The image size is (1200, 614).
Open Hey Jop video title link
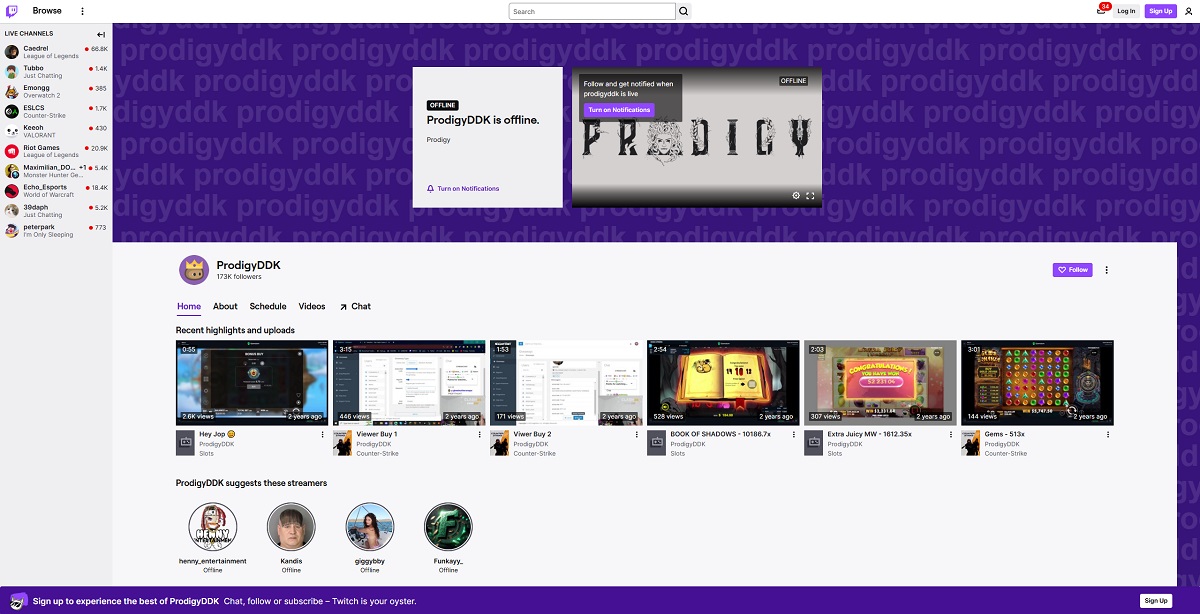pyautogui.click(x=217, y=435)
